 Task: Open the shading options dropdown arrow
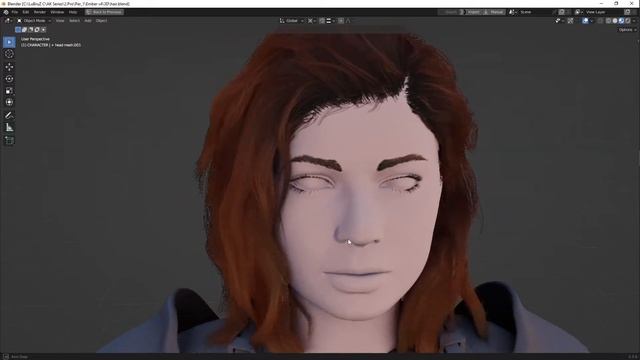[x=634, y=21]
